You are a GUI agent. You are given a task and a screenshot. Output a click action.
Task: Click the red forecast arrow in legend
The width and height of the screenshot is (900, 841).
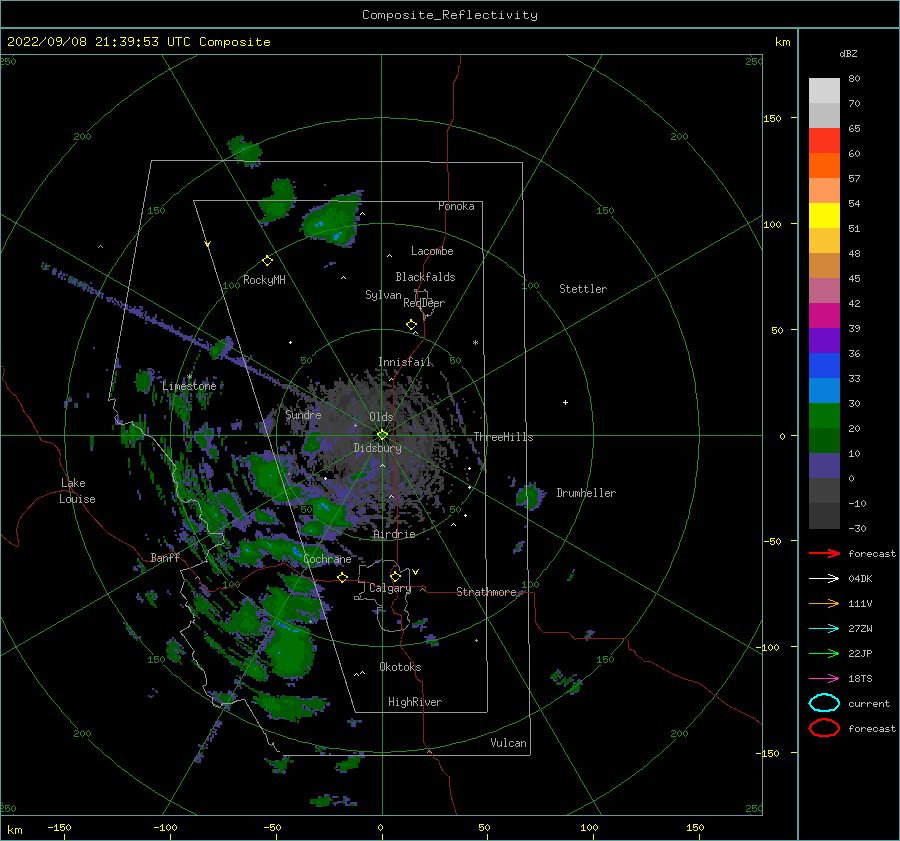click(x=824, y=553)
